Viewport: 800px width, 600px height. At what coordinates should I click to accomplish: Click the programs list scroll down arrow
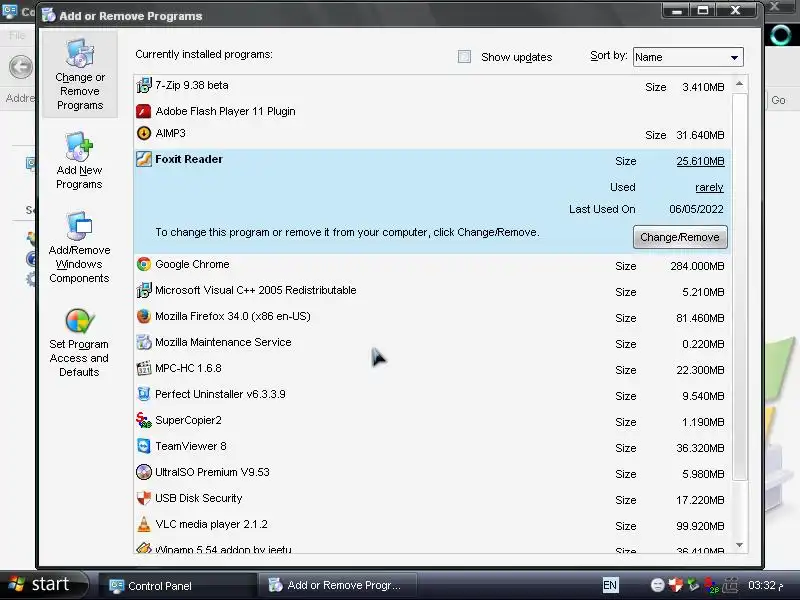[740, 545]
